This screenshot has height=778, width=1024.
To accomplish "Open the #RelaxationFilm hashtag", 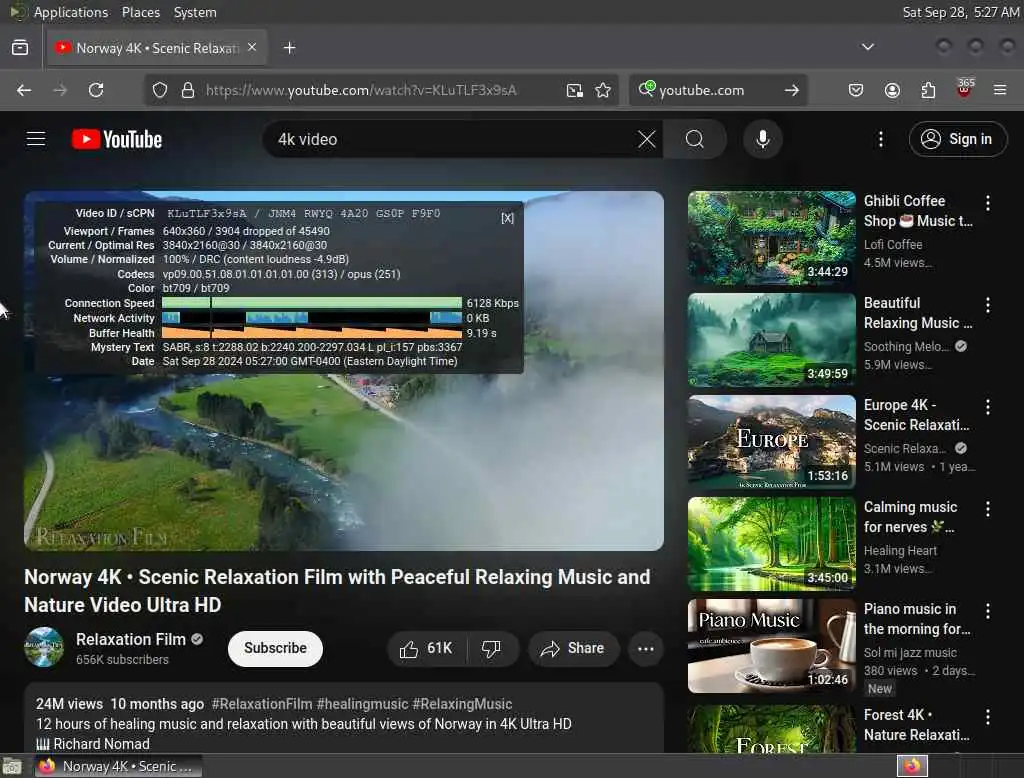I will click(262, 704).
